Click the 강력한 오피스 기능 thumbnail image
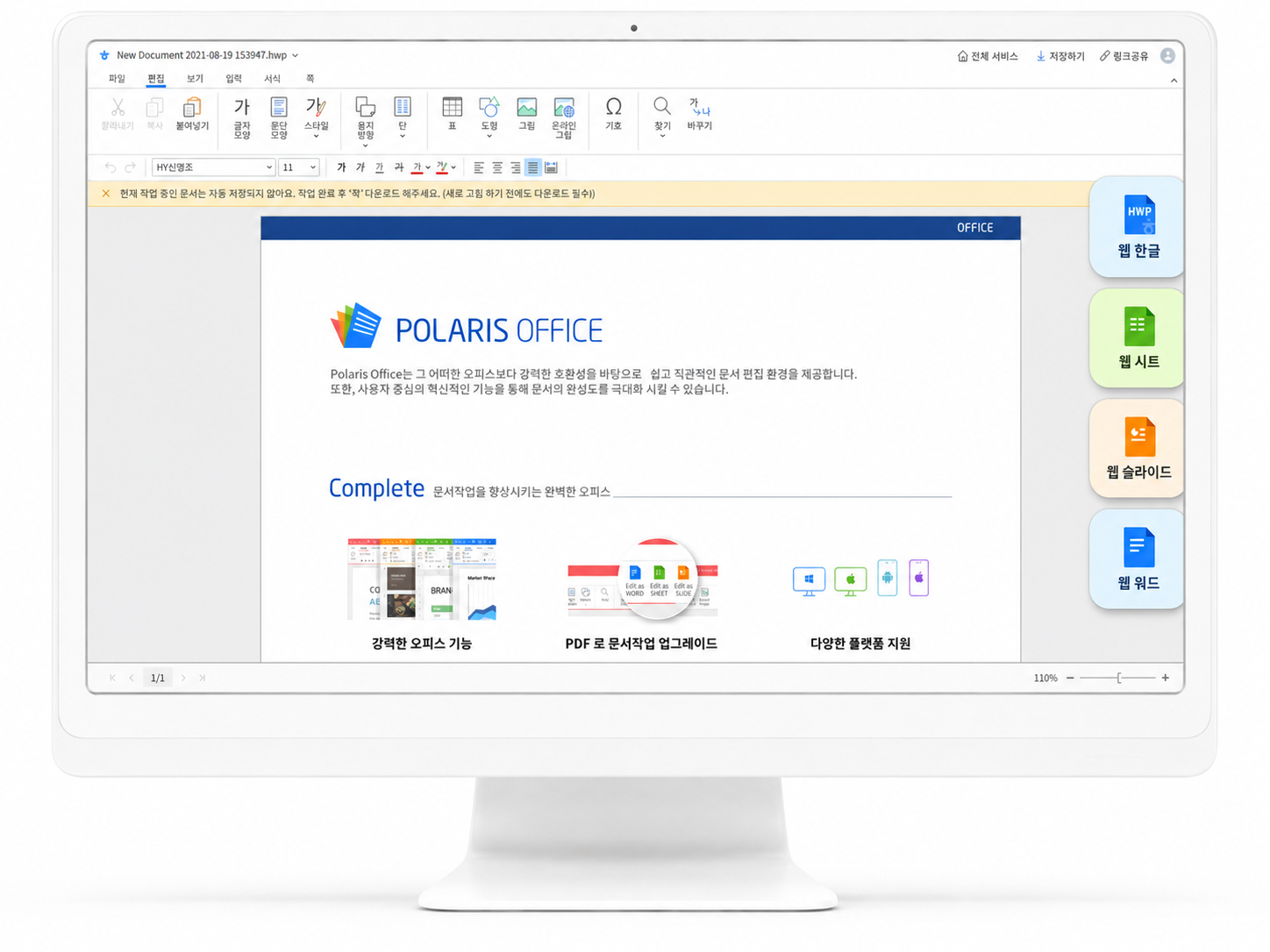Screen dimensions: 1270x952 pos(422,579)
